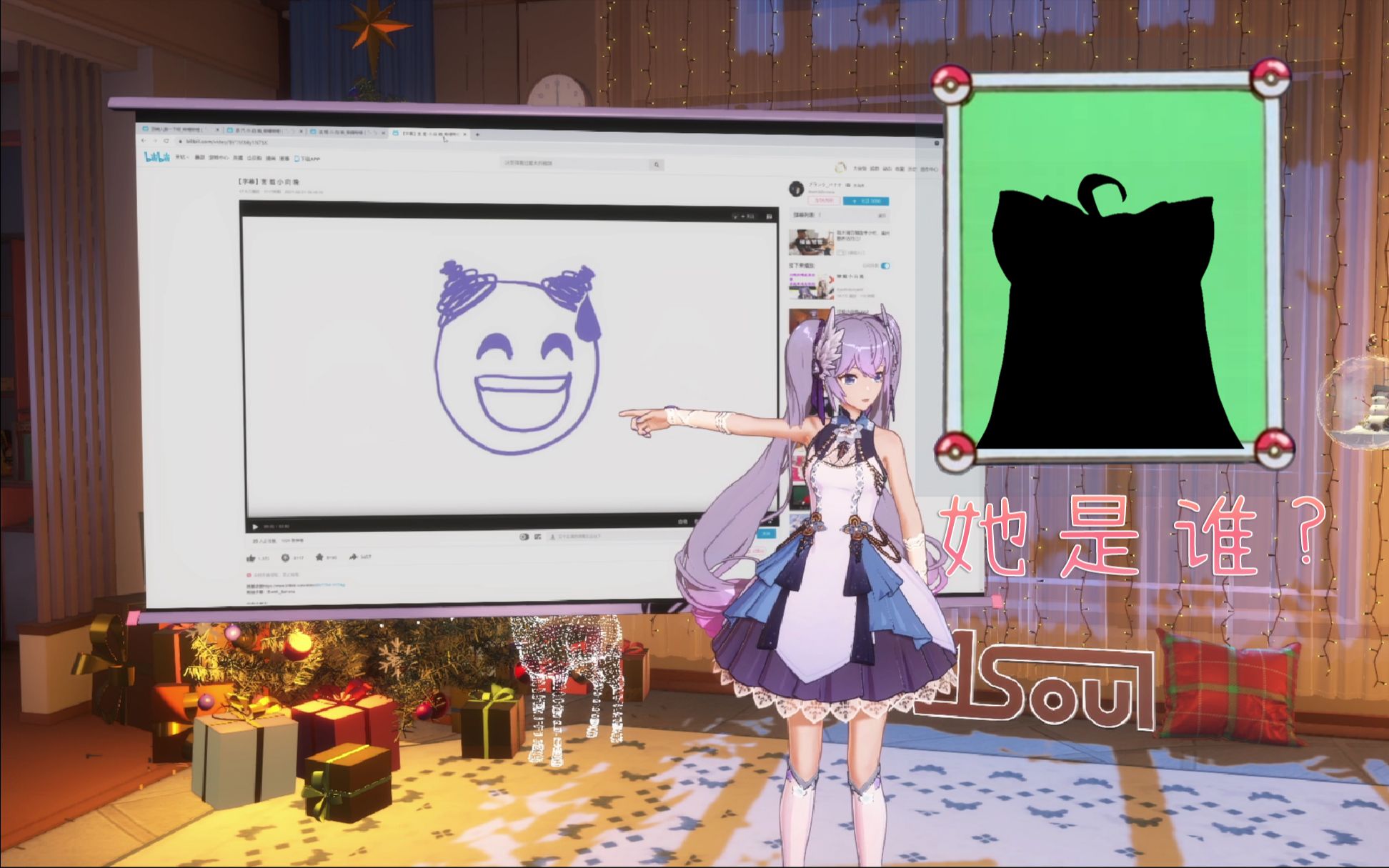1389x868 pixels.
Task: Click the browser back arrow
Action: [x=144, y=141]
